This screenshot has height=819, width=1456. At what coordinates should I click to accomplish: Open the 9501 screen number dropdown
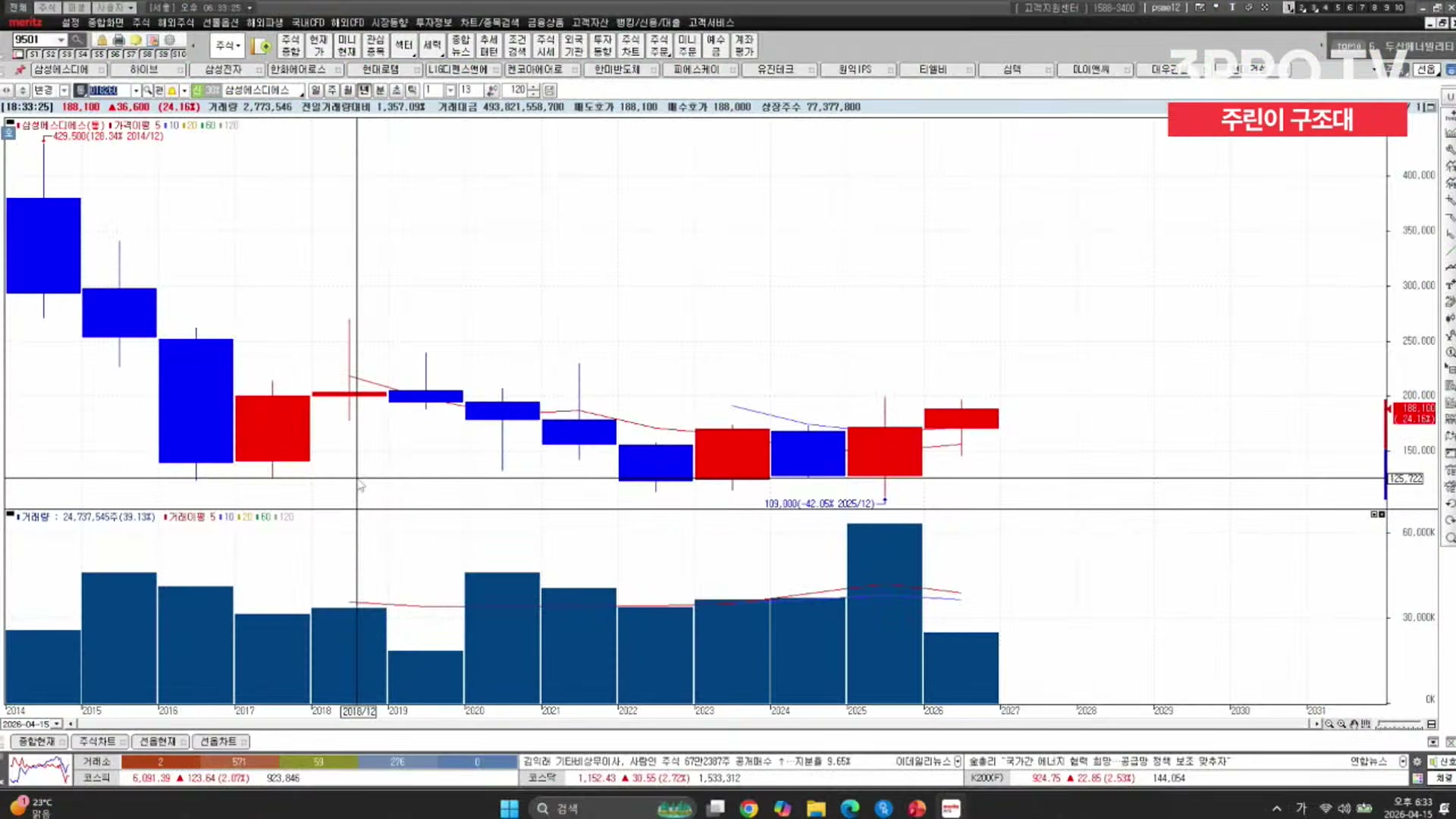tap(61, 39)
